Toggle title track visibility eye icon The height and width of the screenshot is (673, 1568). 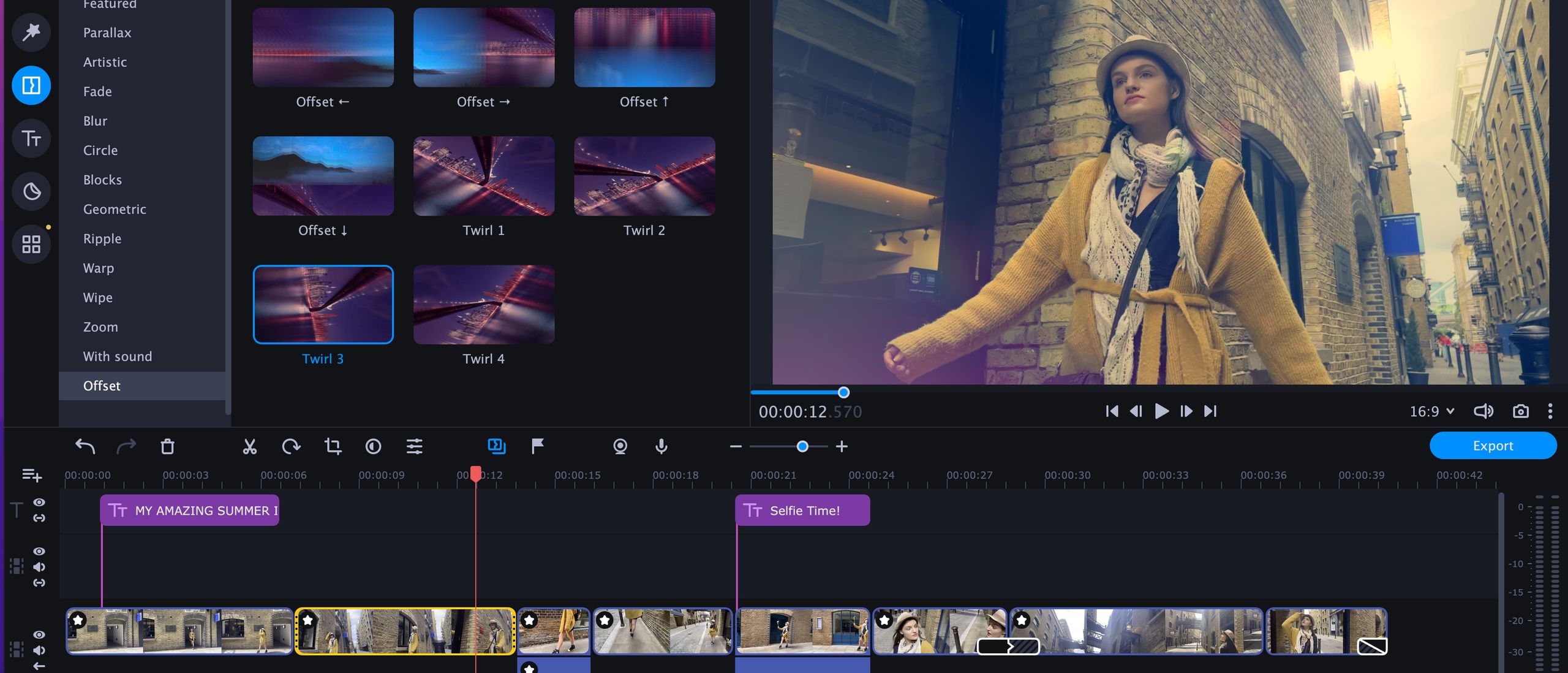(x=39, y=502)
